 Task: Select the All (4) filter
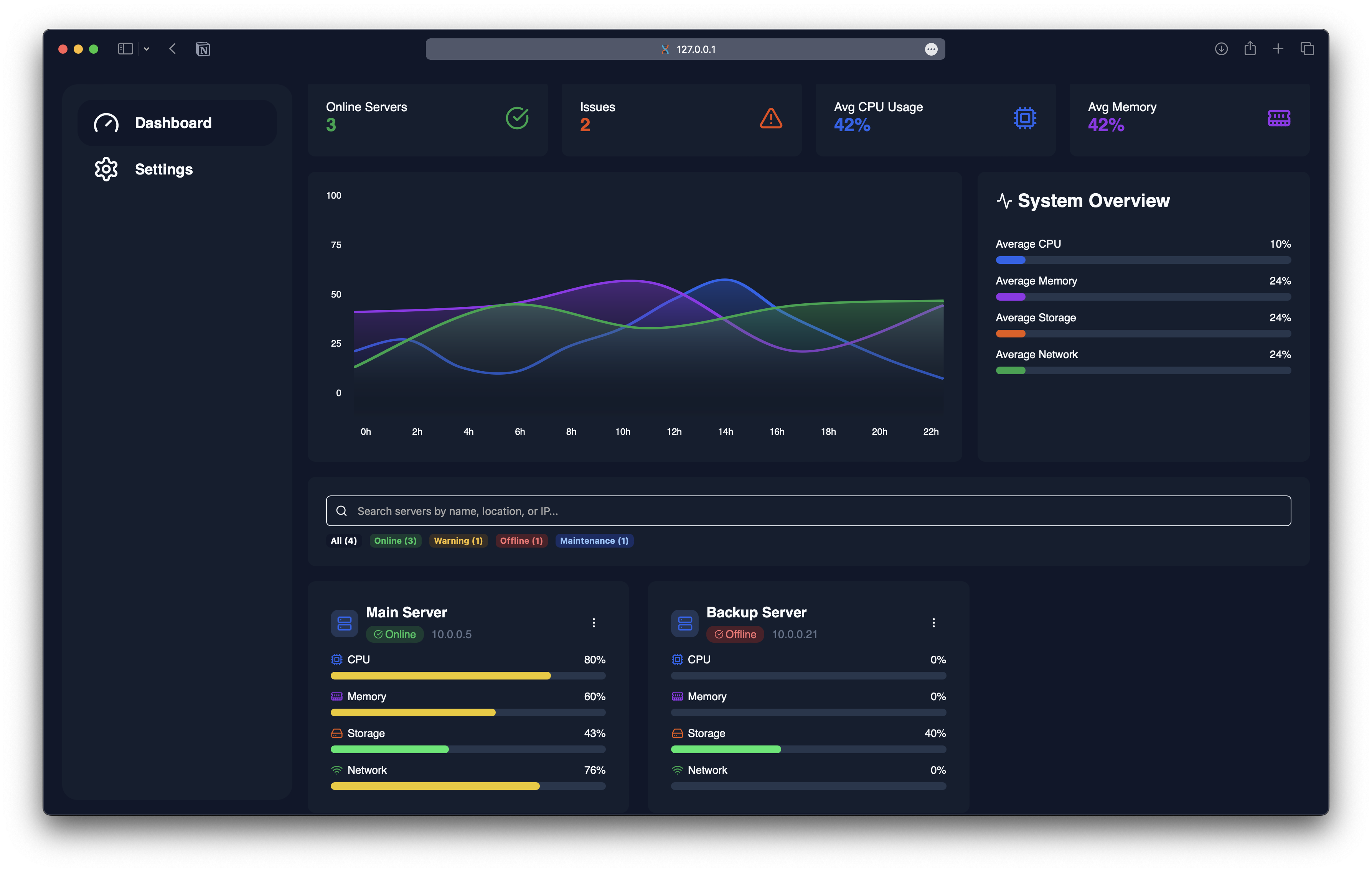[x=343, y=541]
